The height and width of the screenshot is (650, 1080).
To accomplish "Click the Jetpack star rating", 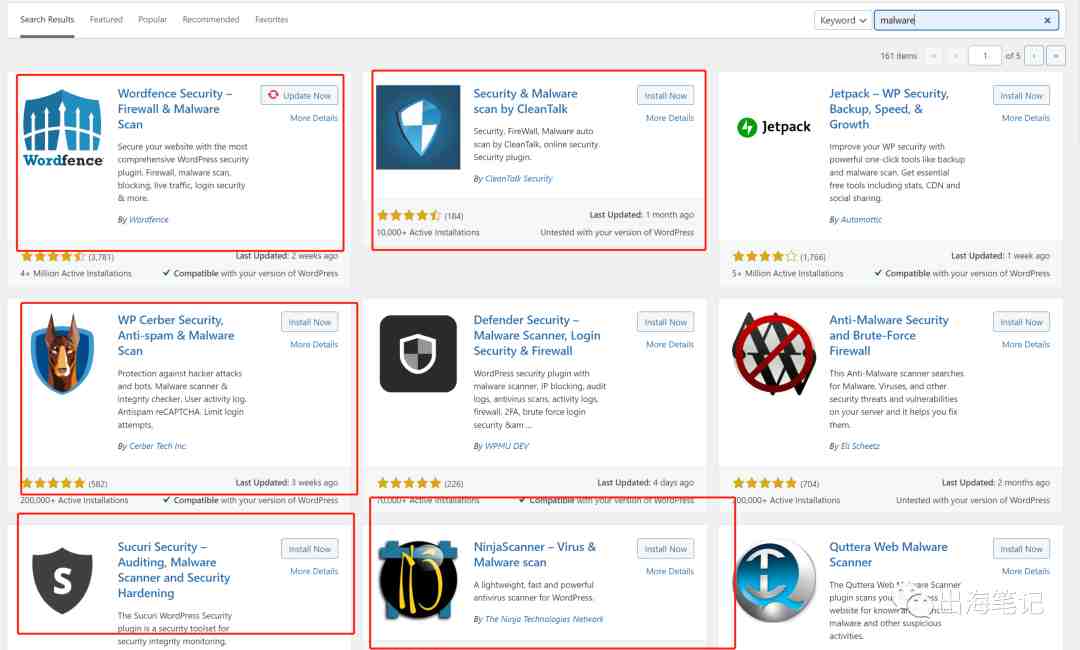I will (x=765, y=257).
